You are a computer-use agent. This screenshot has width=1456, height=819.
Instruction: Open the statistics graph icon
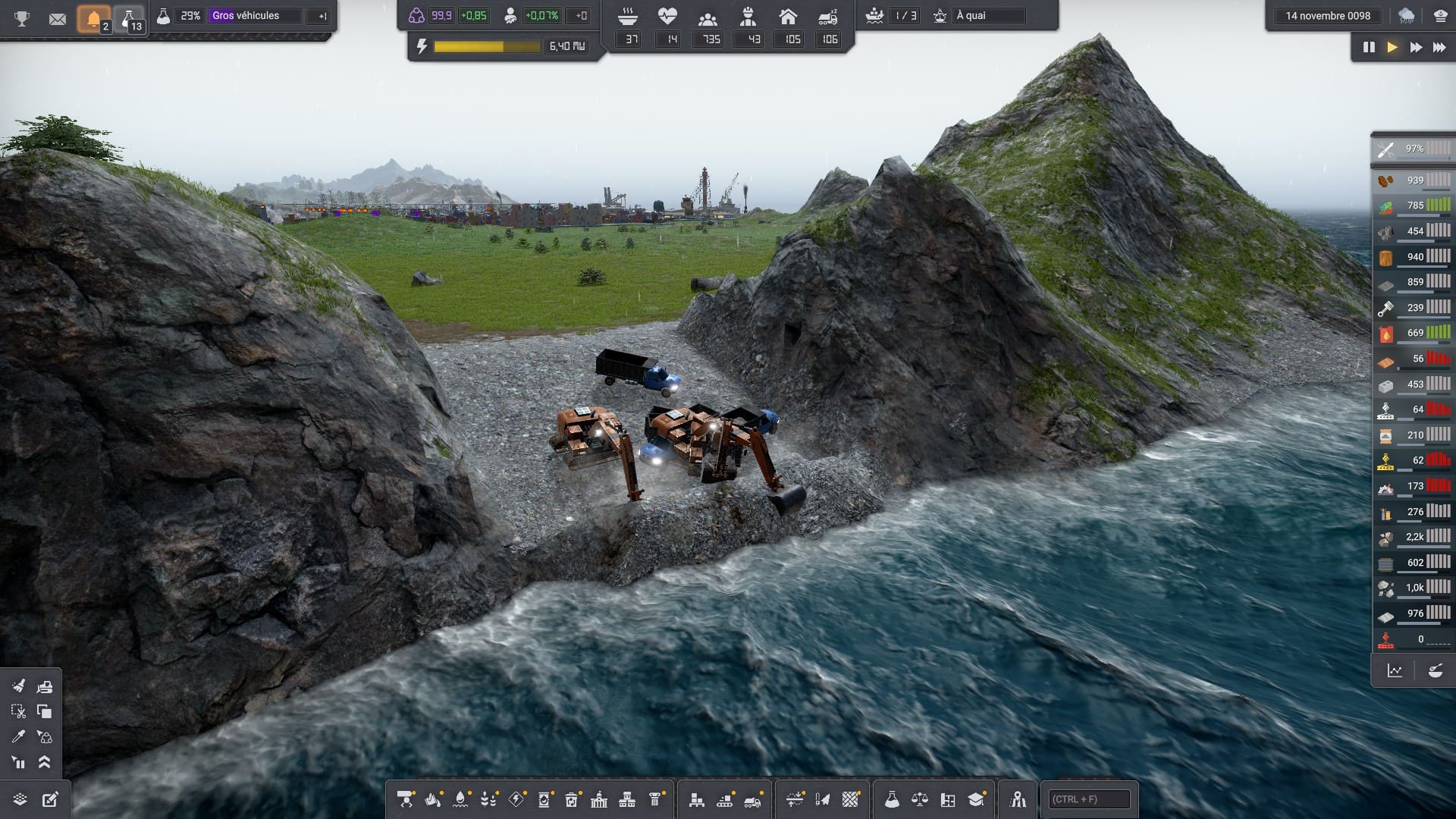tap(1395, 670)
